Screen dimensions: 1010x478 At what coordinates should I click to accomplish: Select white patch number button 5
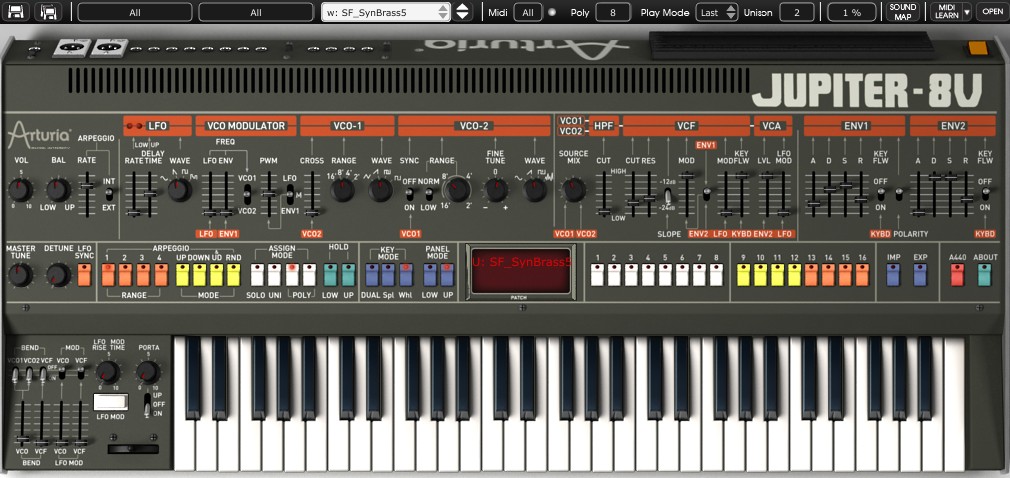click(665, 274)
